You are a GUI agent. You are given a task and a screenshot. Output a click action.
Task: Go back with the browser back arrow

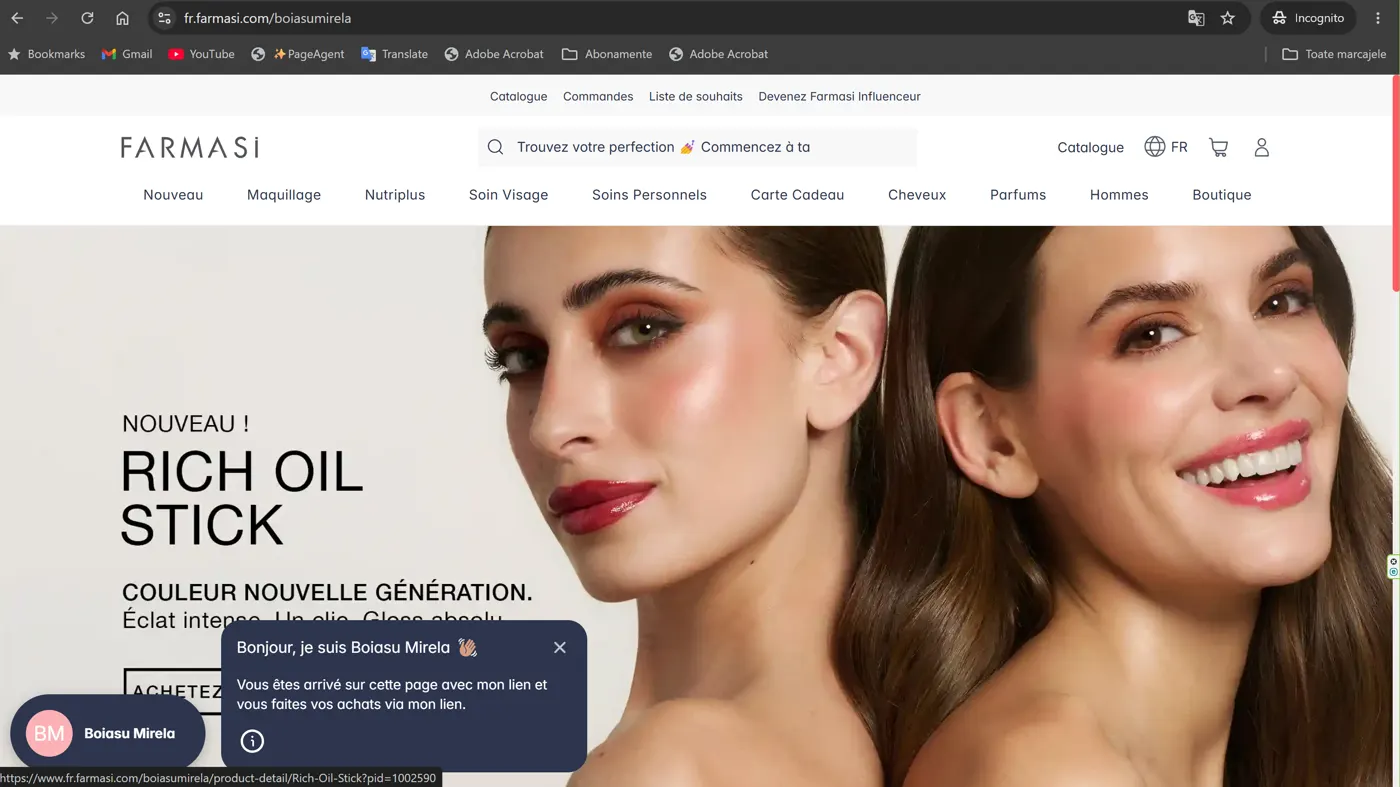tap(17, 18)
